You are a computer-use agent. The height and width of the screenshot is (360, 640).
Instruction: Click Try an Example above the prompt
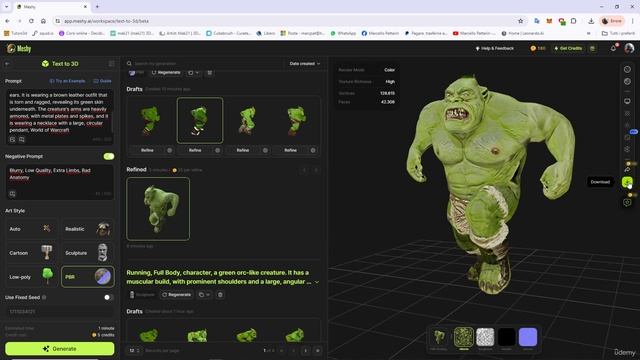point(67,81)
